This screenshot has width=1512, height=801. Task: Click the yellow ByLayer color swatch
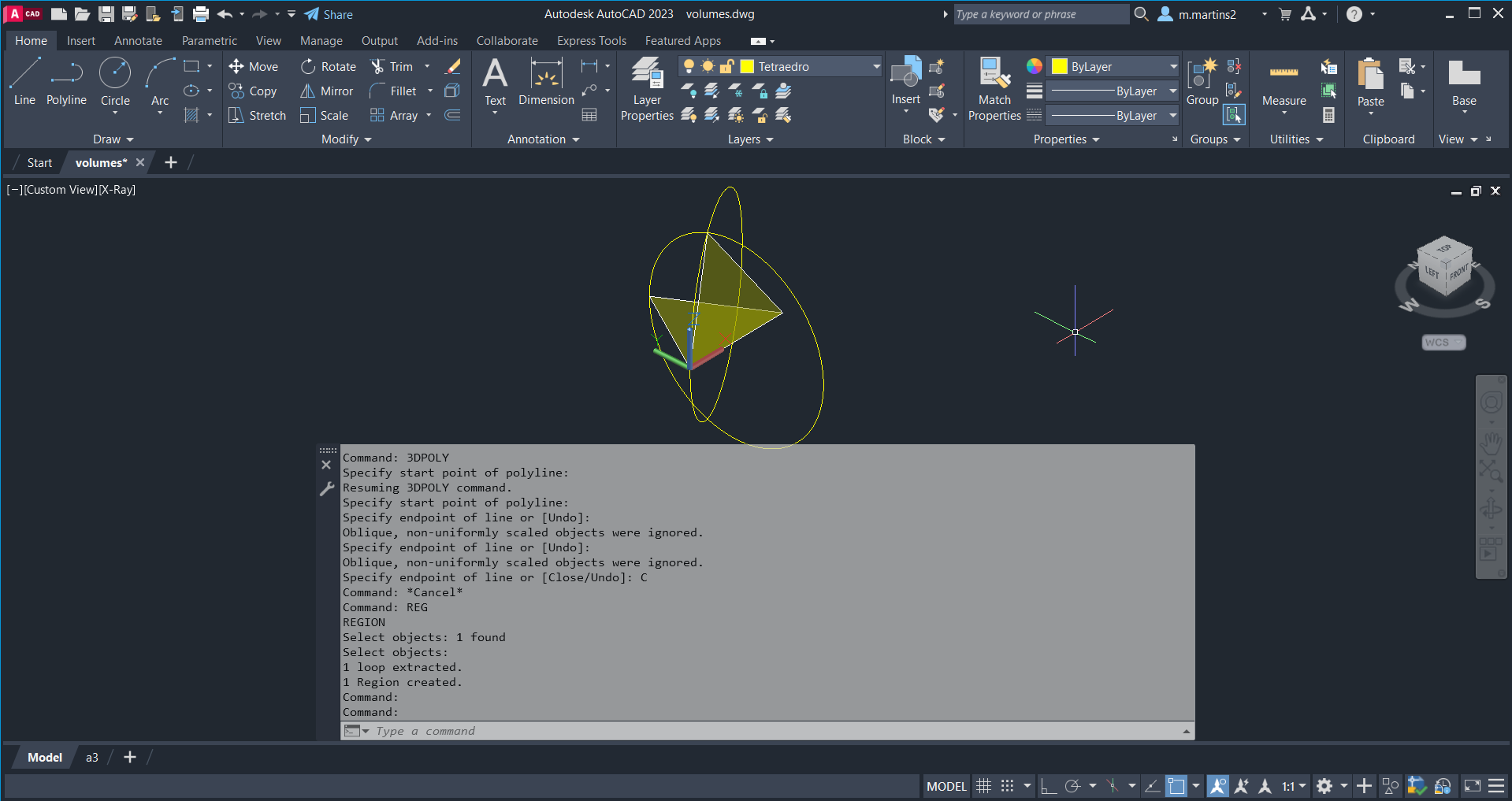coord(1060,67)
